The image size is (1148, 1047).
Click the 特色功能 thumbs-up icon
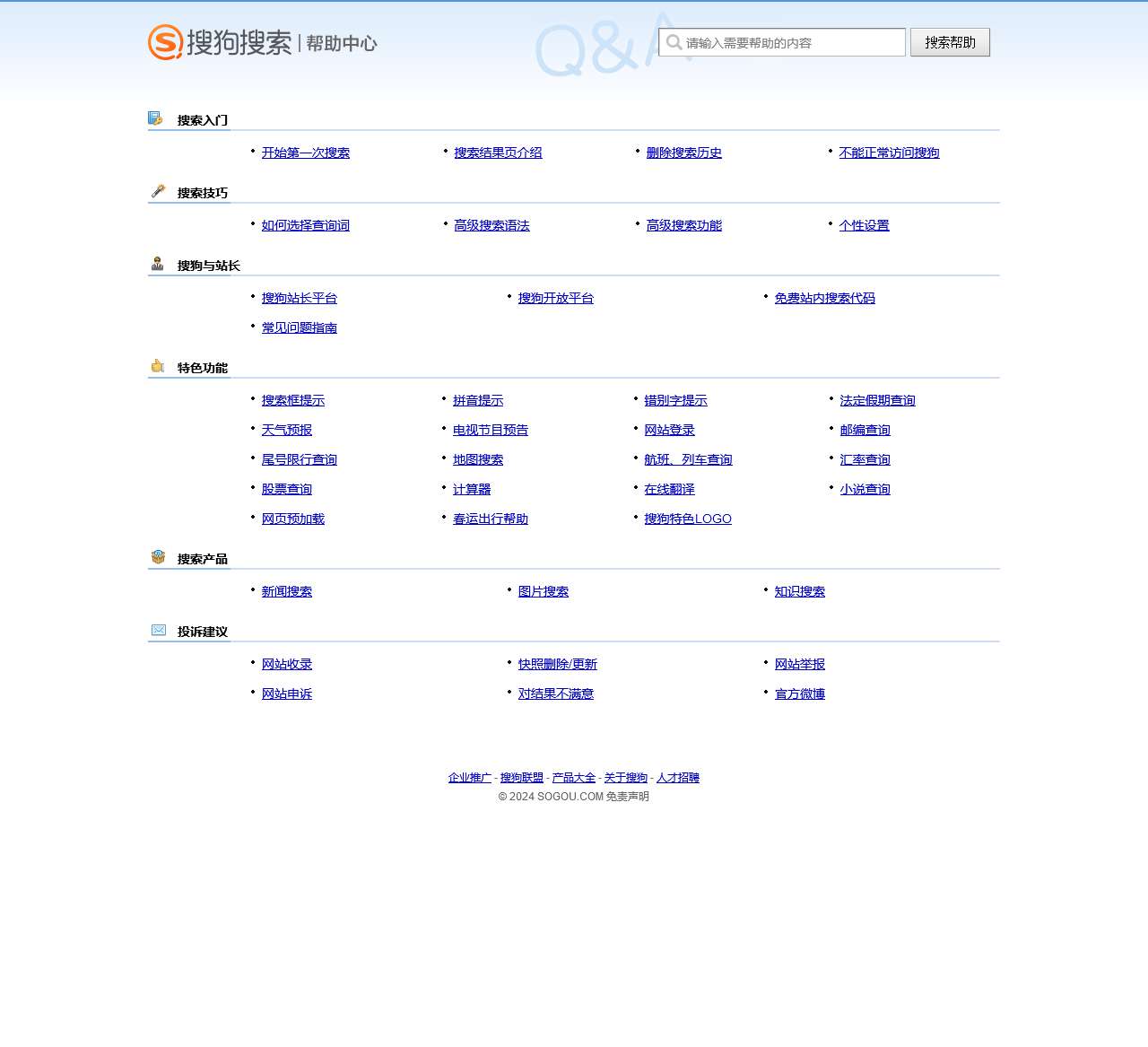[x=158, y=366]
